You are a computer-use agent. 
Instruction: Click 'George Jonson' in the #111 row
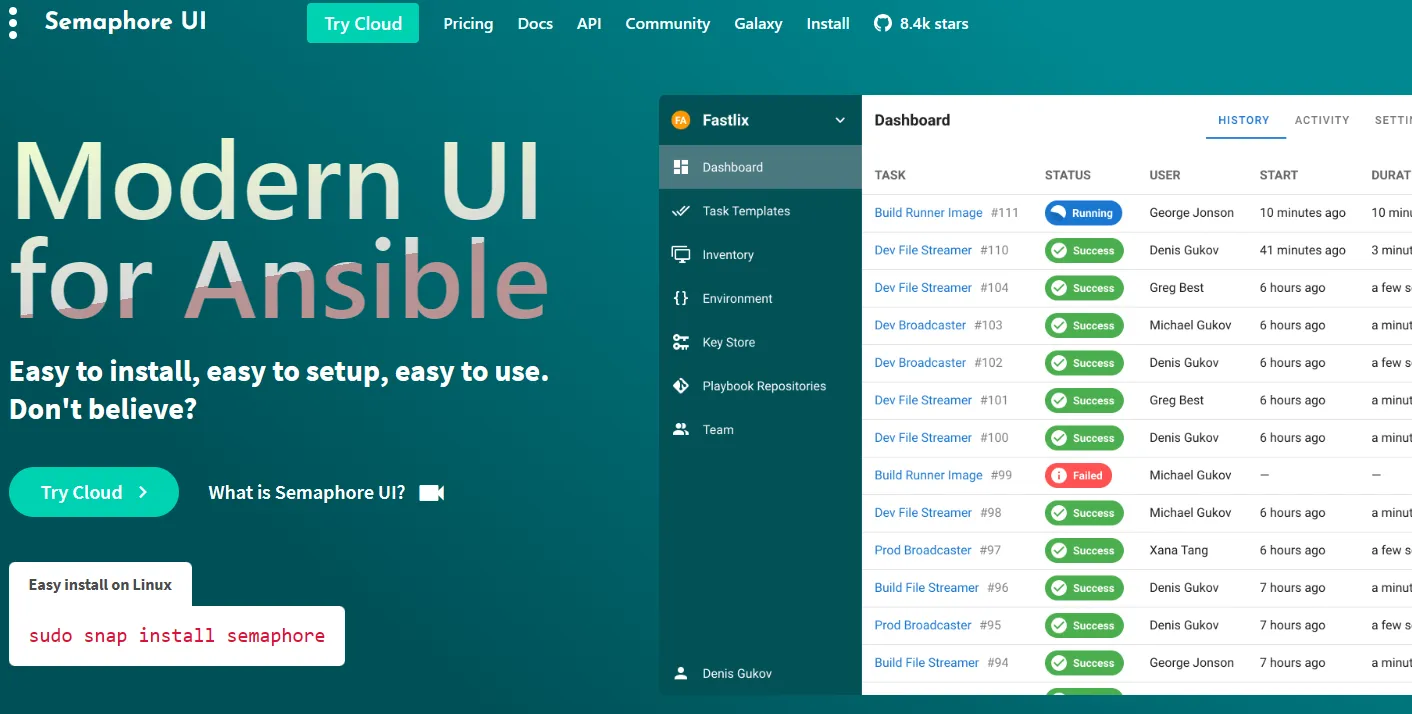(x=1192, y=213)
